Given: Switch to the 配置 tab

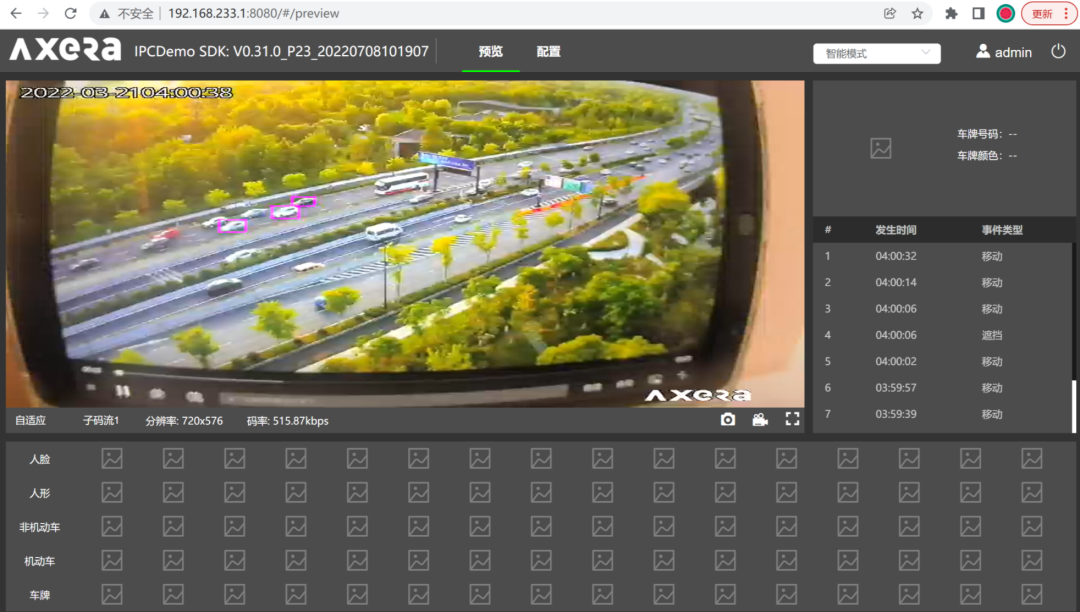Looking at the screenshot, I should point(548,52).
